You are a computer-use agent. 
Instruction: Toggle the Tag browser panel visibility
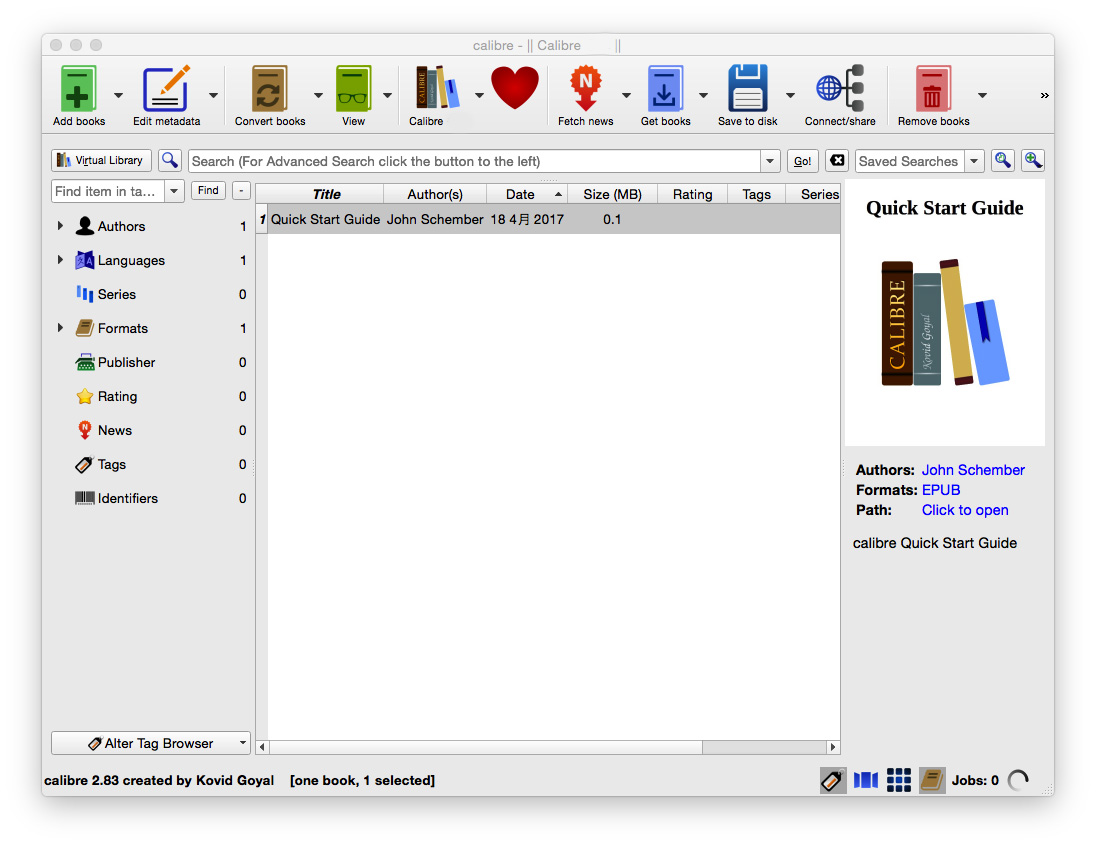coord(832,780)
